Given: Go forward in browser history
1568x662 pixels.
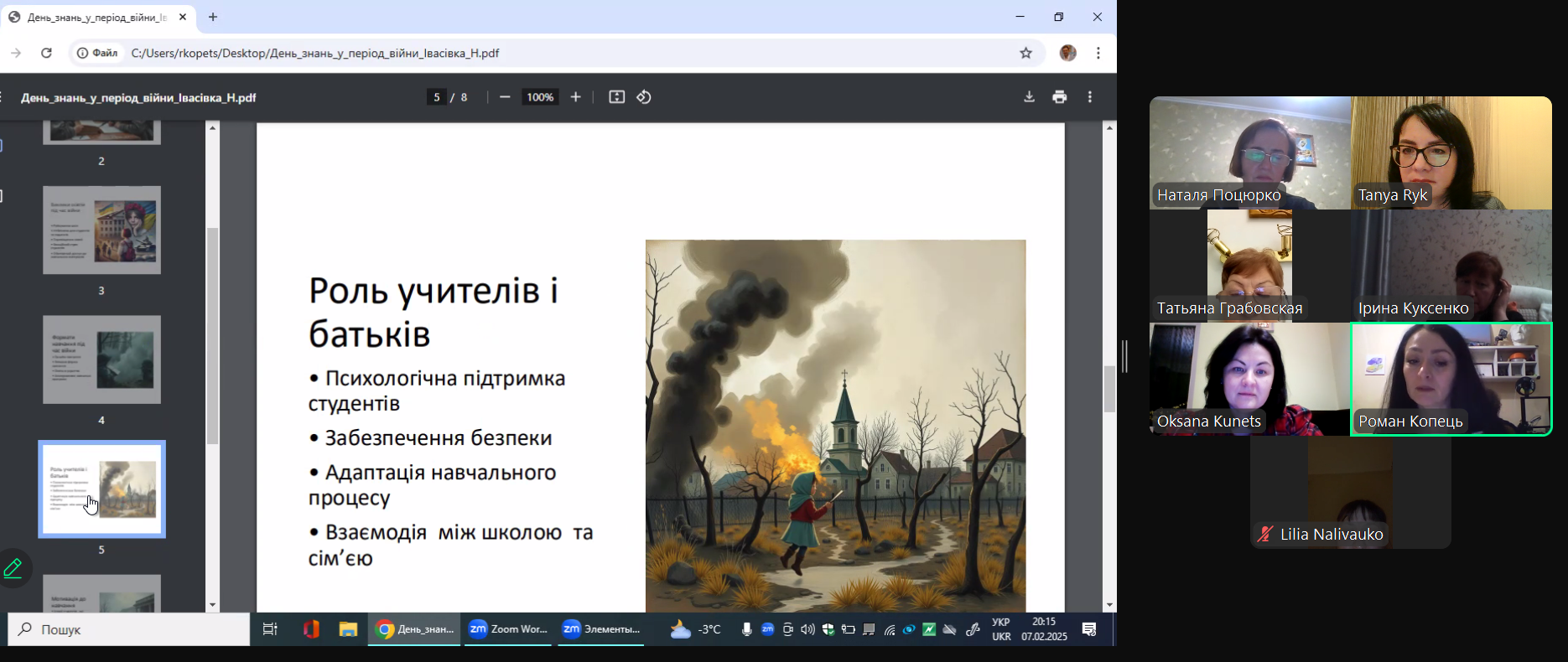Looking at the screenshot, I should click(16, 53).
